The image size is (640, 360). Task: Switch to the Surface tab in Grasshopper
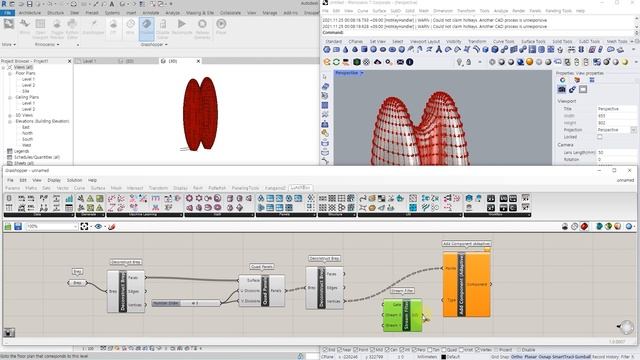coord(98,188)
